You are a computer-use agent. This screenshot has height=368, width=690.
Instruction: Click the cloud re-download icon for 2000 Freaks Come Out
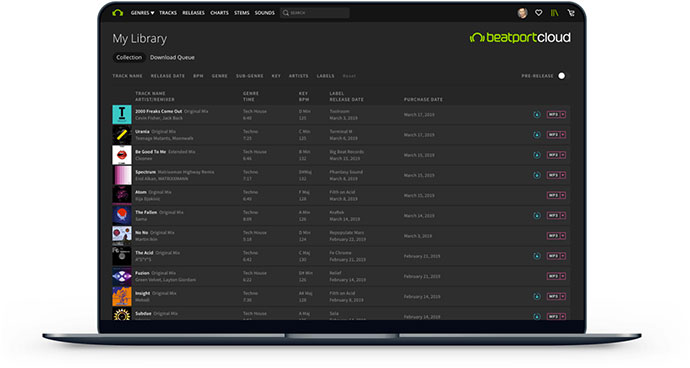tap(537, 114)
